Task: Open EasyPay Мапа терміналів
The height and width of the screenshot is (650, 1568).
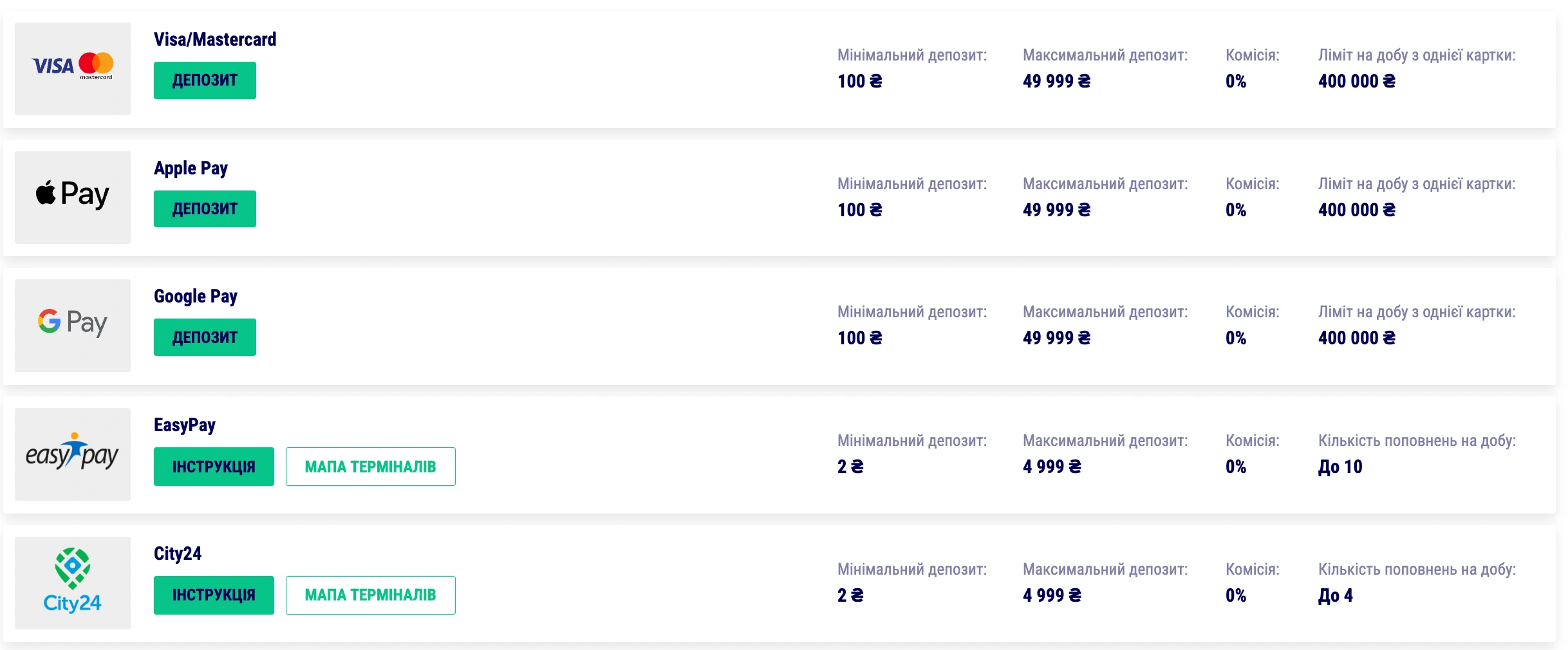Action: tap(370, 467)
